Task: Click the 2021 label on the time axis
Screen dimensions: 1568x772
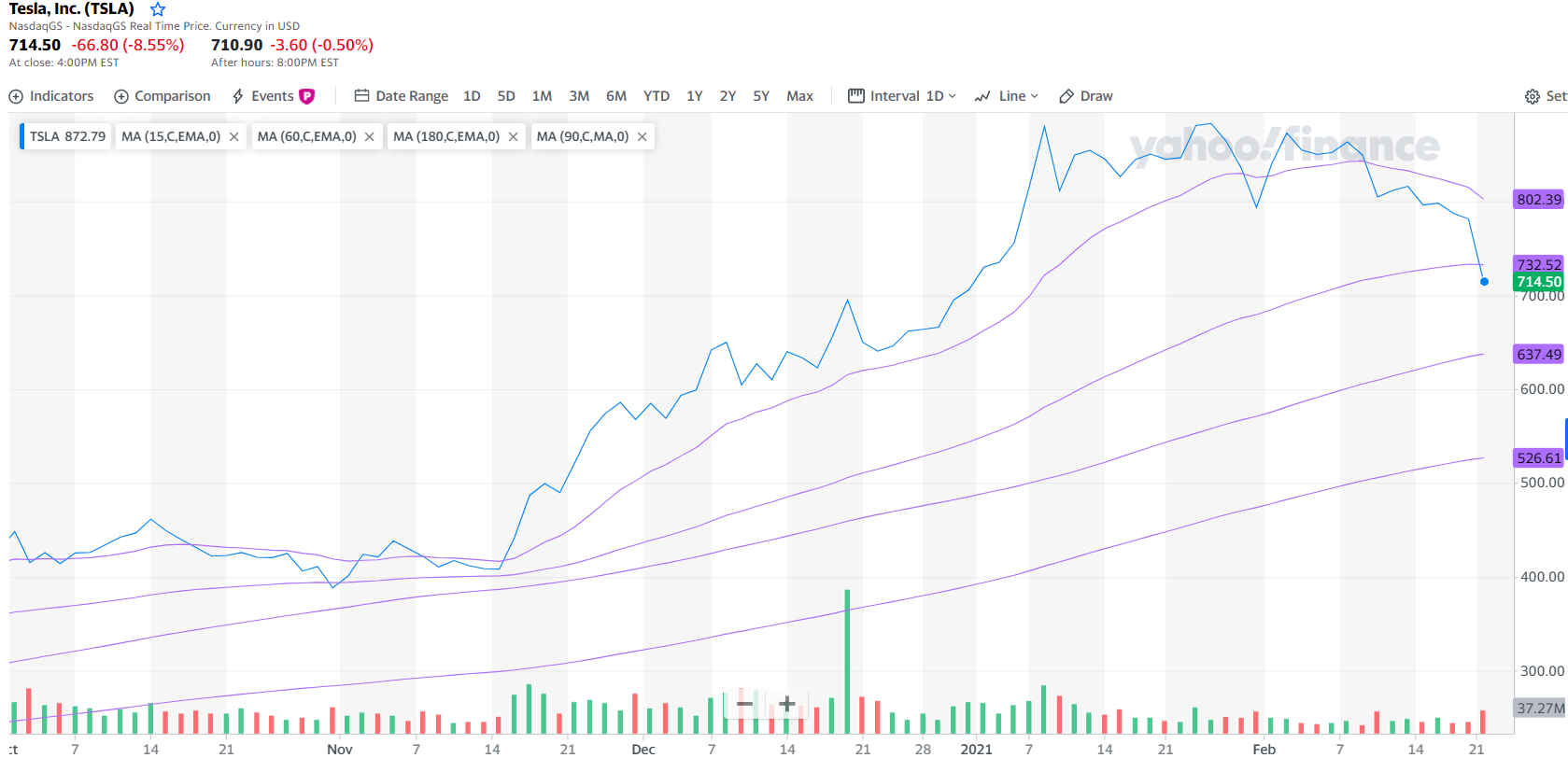Action: 976,750
